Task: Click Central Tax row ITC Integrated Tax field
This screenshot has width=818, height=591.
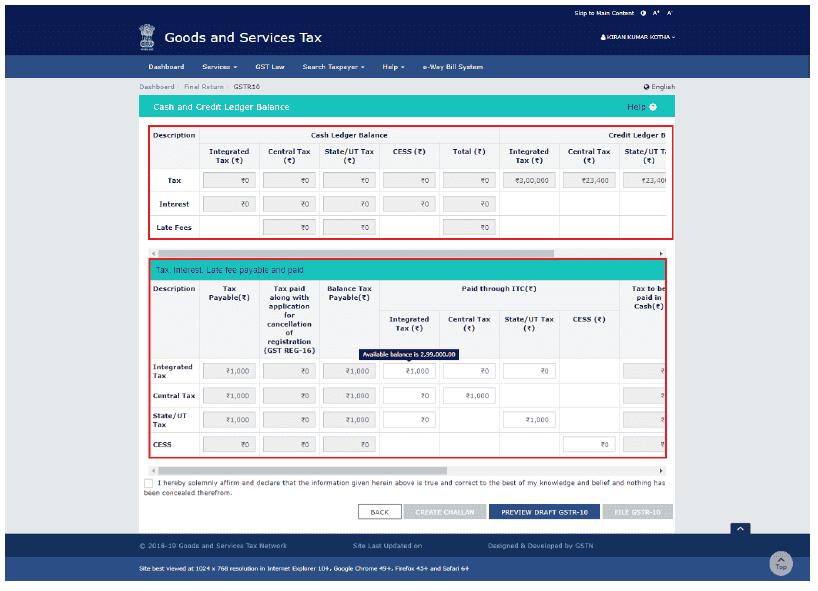Action: coord(409,396)
